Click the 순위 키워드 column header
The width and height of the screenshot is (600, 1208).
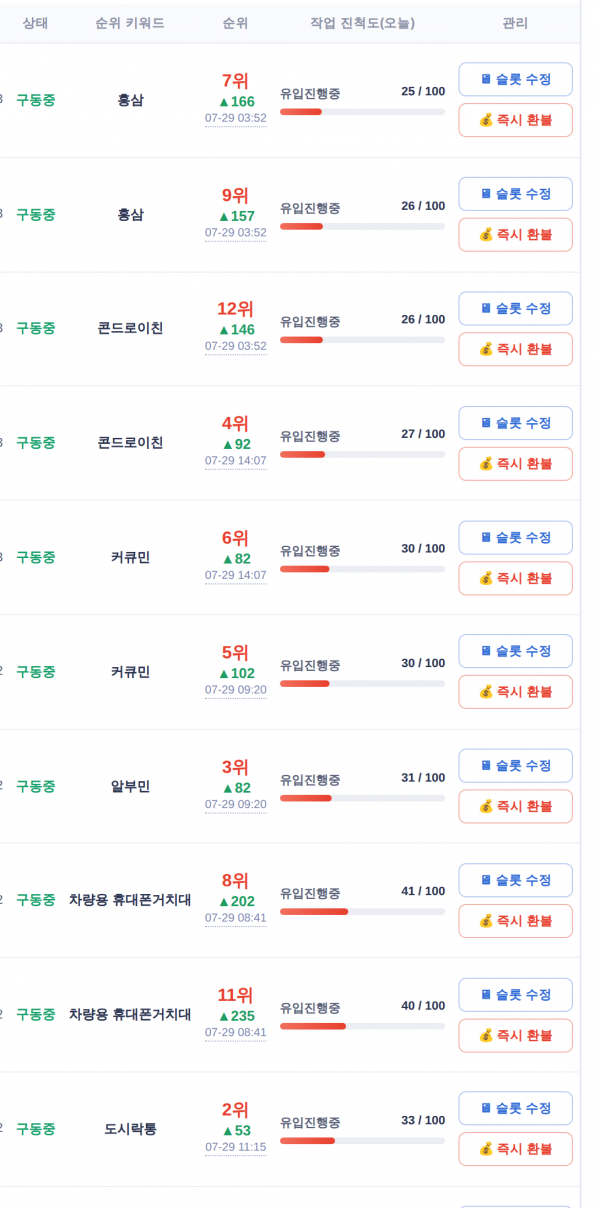(130, 23)
